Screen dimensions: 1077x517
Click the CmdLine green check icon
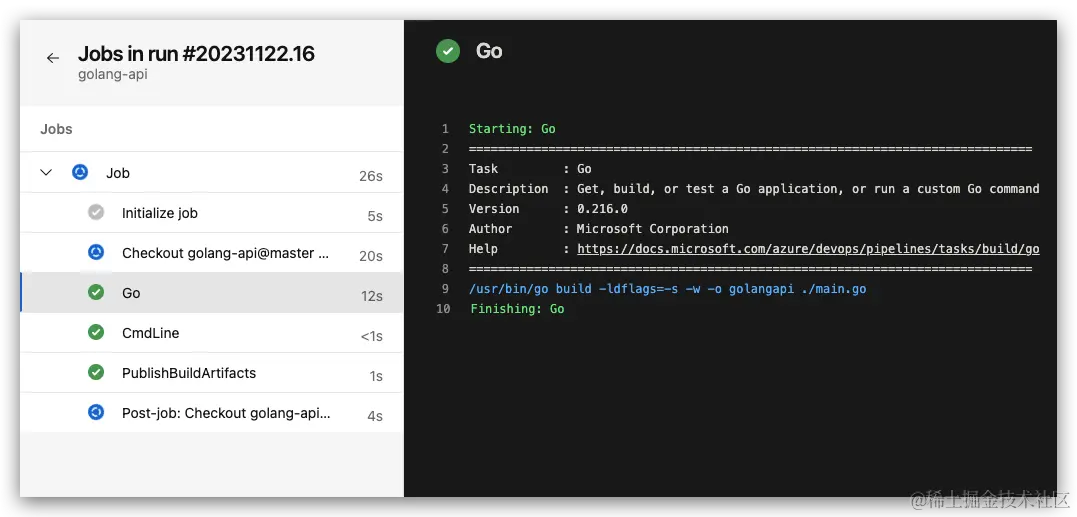[96, 333]
